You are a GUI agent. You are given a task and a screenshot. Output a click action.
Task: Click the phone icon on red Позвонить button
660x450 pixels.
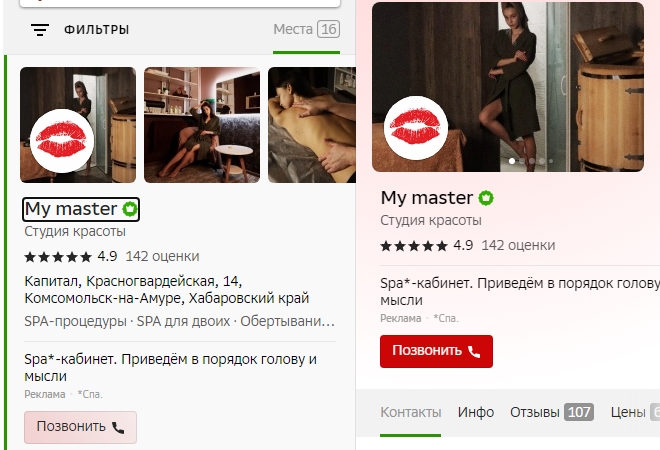474,352
